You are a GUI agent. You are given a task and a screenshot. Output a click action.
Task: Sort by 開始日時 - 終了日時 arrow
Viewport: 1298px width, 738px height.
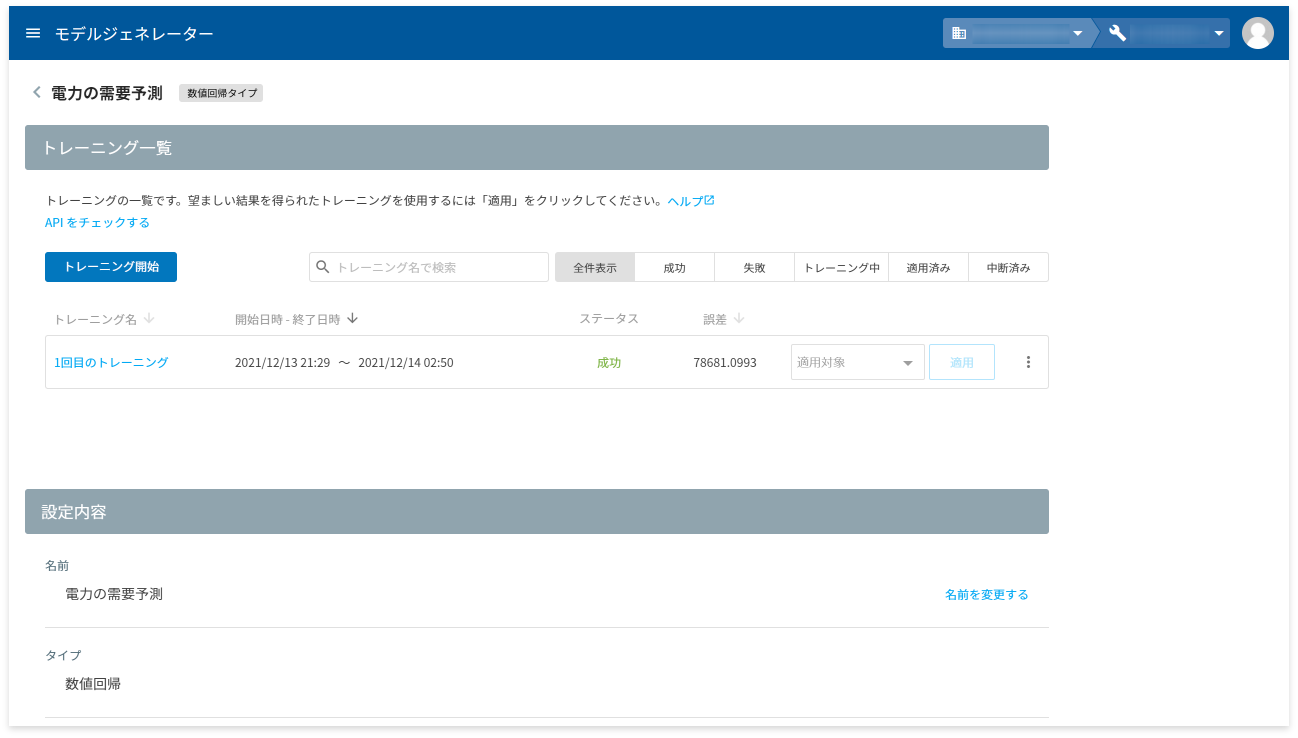click(x=353, y=319)
